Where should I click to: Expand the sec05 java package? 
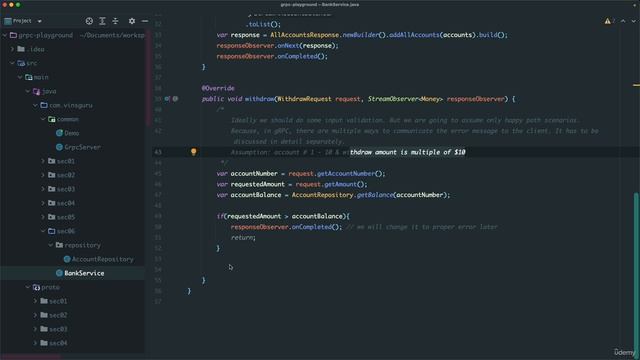coord(43,217)
